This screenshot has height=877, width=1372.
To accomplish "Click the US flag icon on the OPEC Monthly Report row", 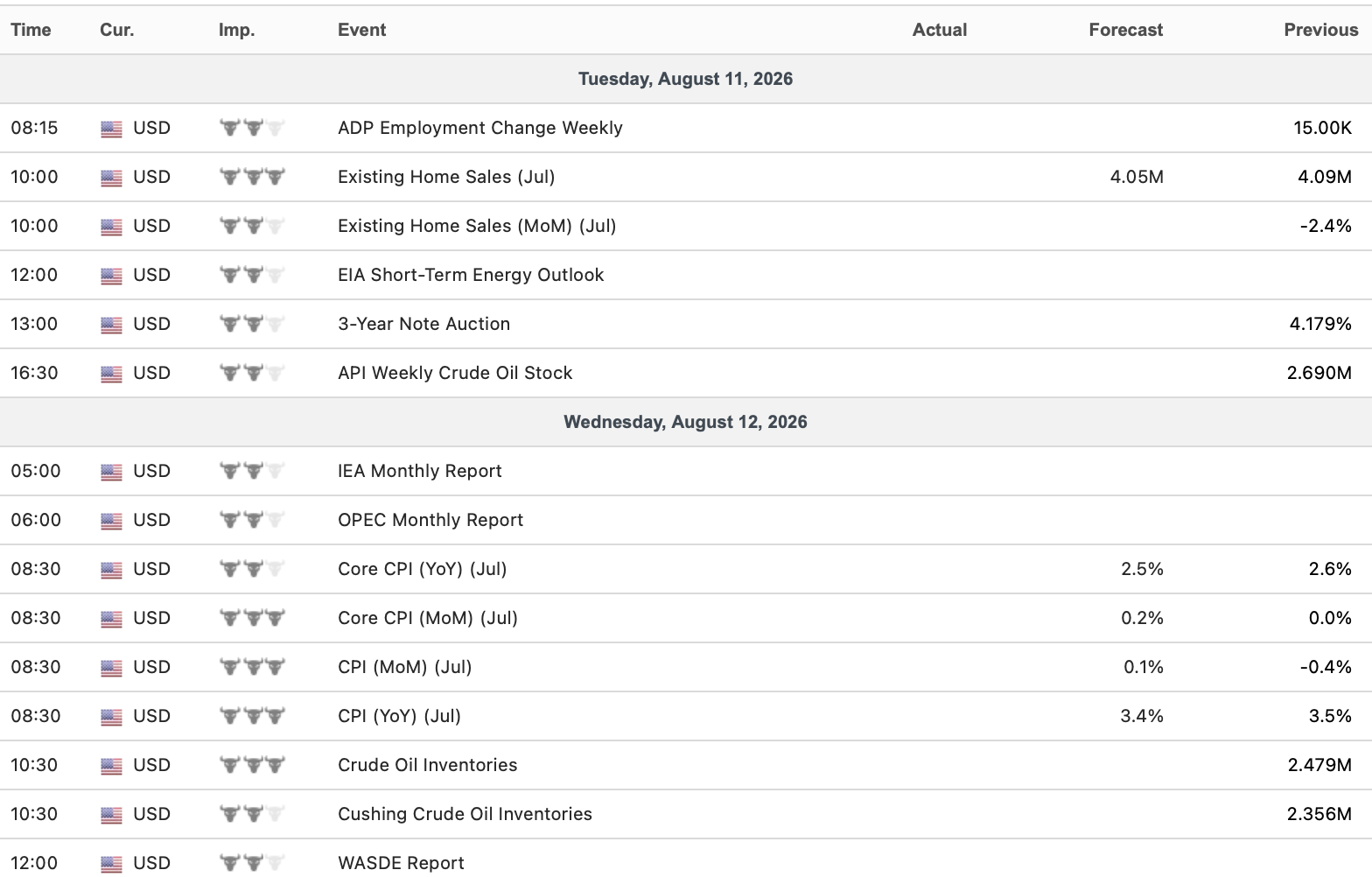I will (111, 521).
